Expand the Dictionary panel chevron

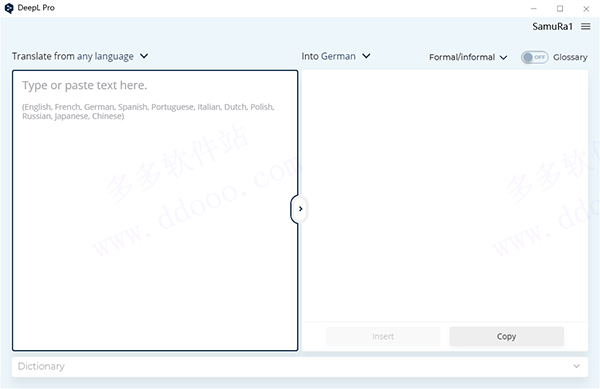click(x=576, y=366)
